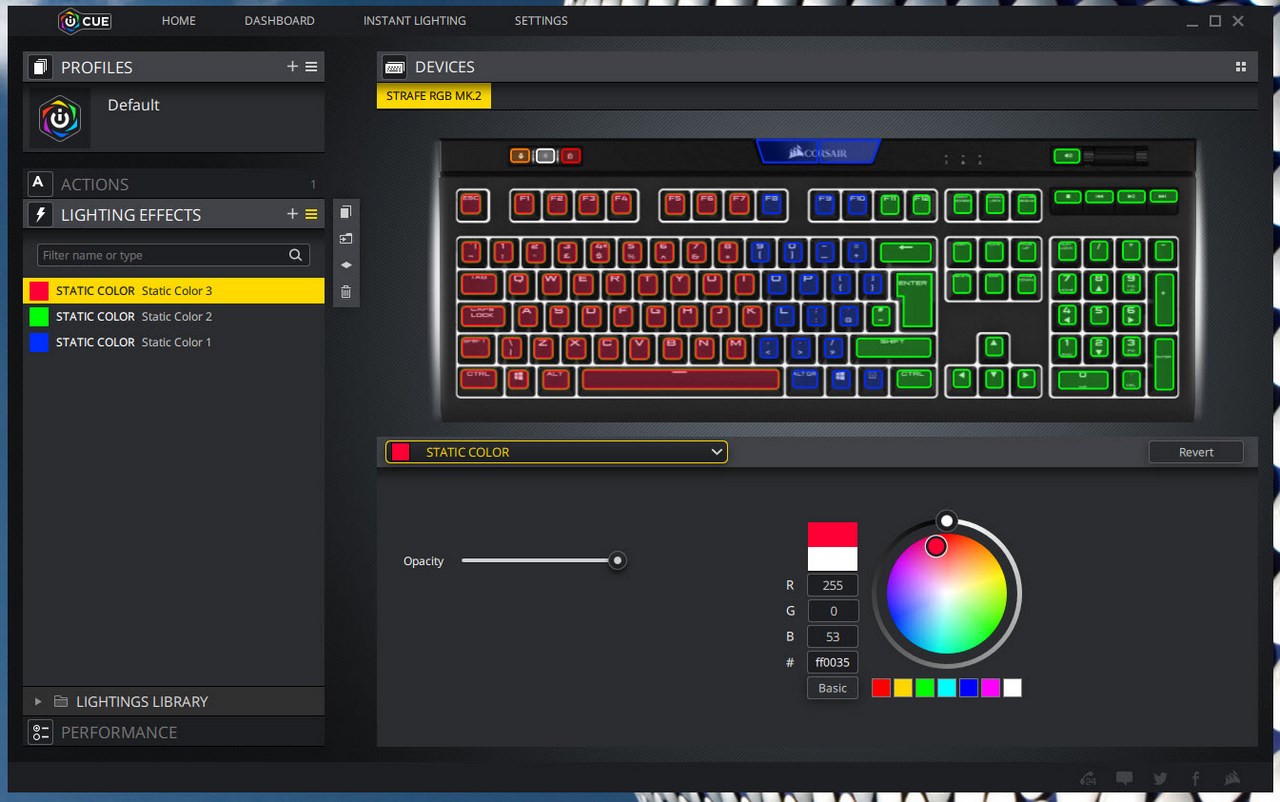
Task: Expand the Actions panel
Action: point(173,184)
